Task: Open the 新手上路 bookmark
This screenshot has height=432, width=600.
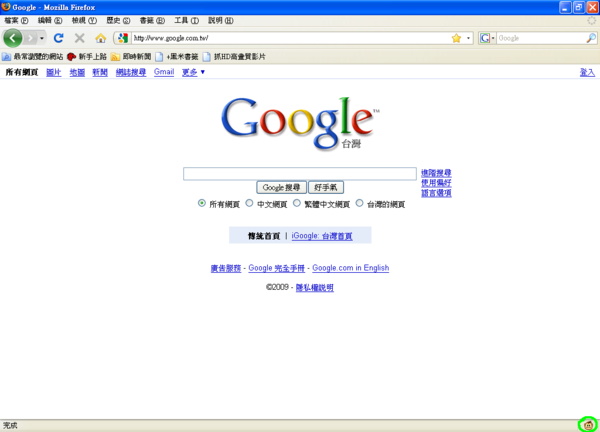Action: (87, 57)
